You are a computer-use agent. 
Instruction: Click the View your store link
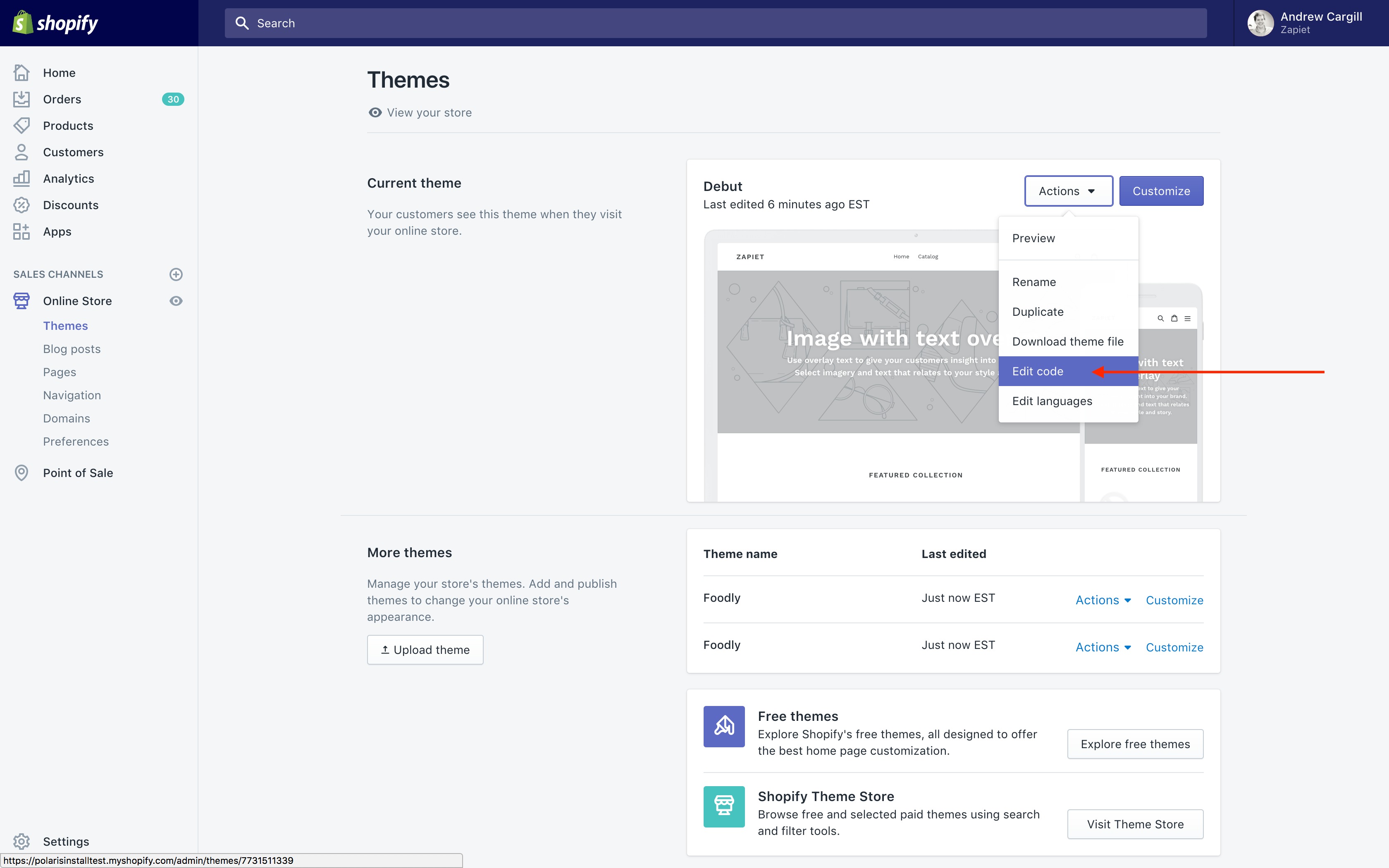click(429, 112)
